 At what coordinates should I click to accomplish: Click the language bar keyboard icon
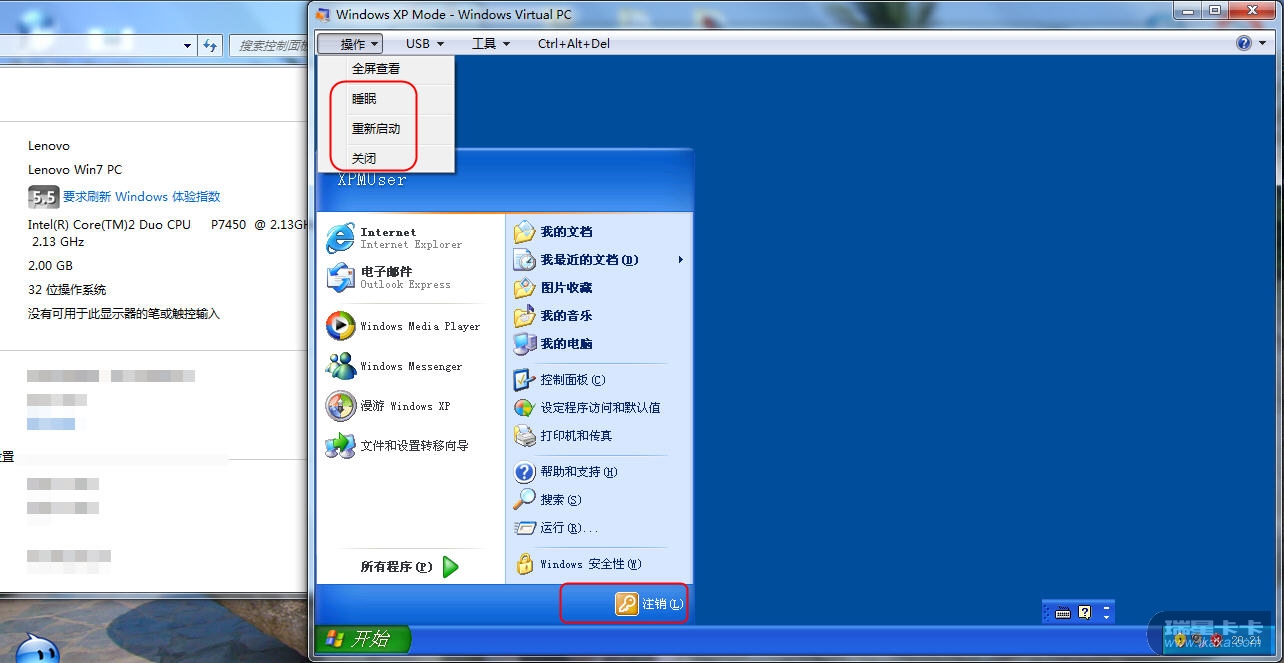click(1063, 612)
